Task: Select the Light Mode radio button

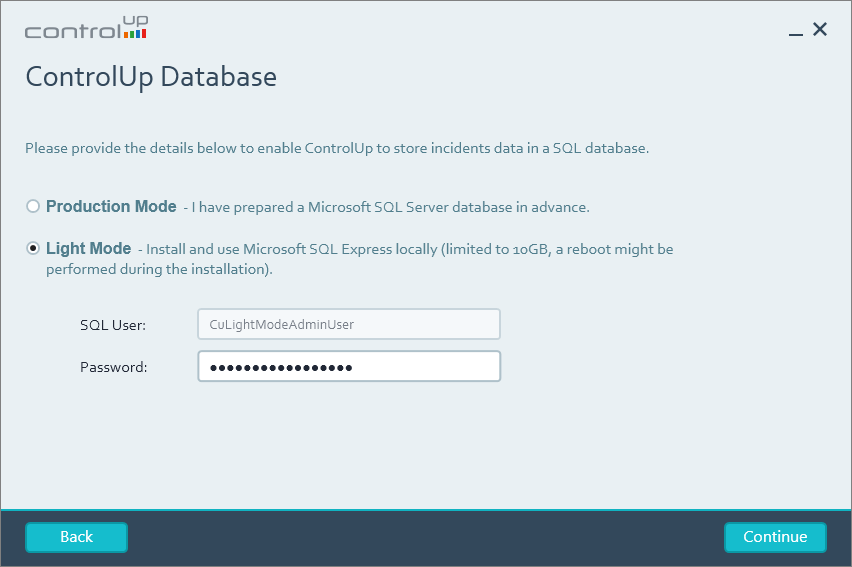Action: (33, 248)
